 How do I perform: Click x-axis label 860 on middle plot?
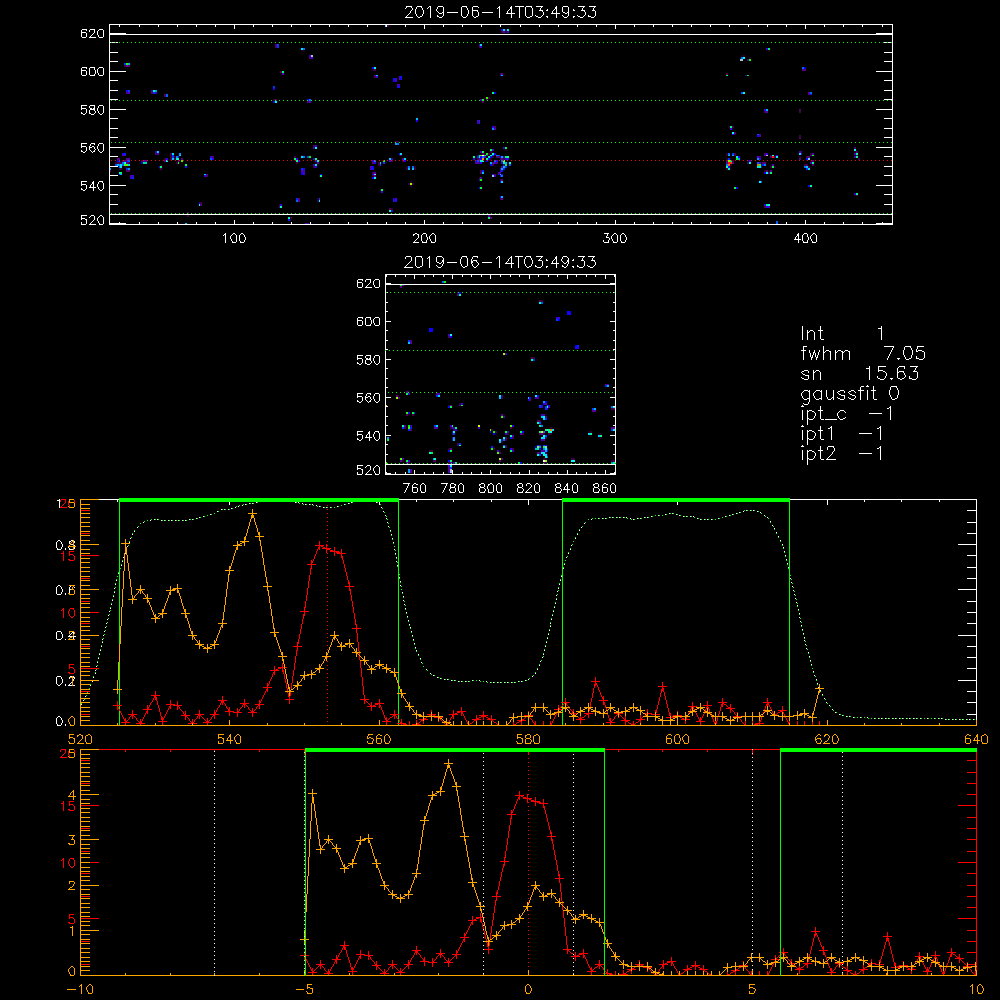click(605, 489)
